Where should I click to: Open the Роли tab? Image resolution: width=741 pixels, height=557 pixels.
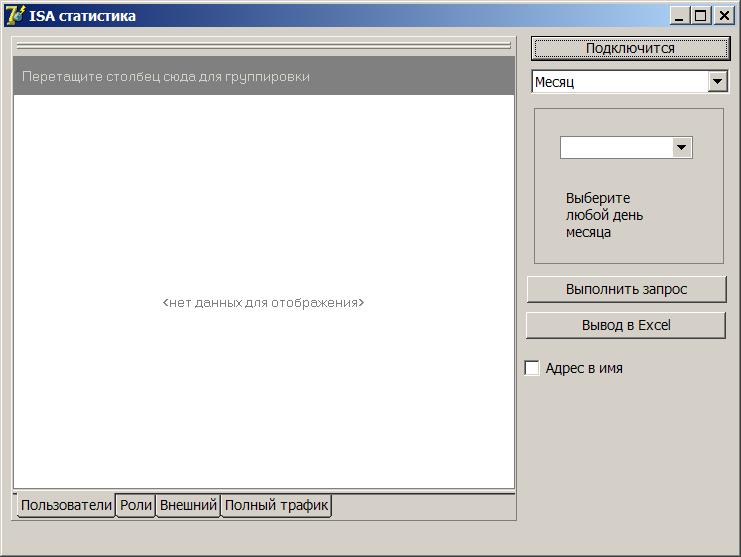tap(136, 506)
